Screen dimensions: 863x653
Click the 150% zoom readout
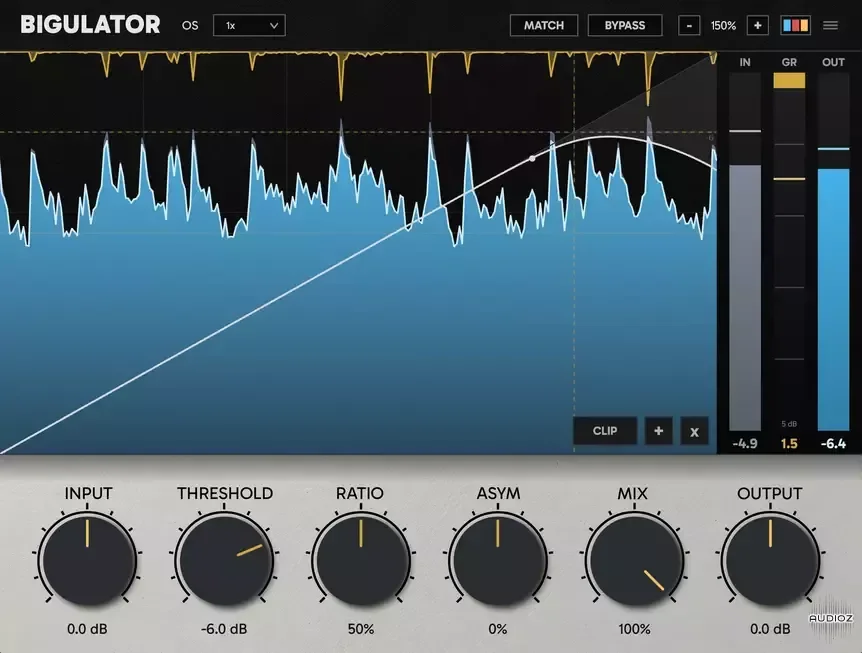tap(723, 26)
